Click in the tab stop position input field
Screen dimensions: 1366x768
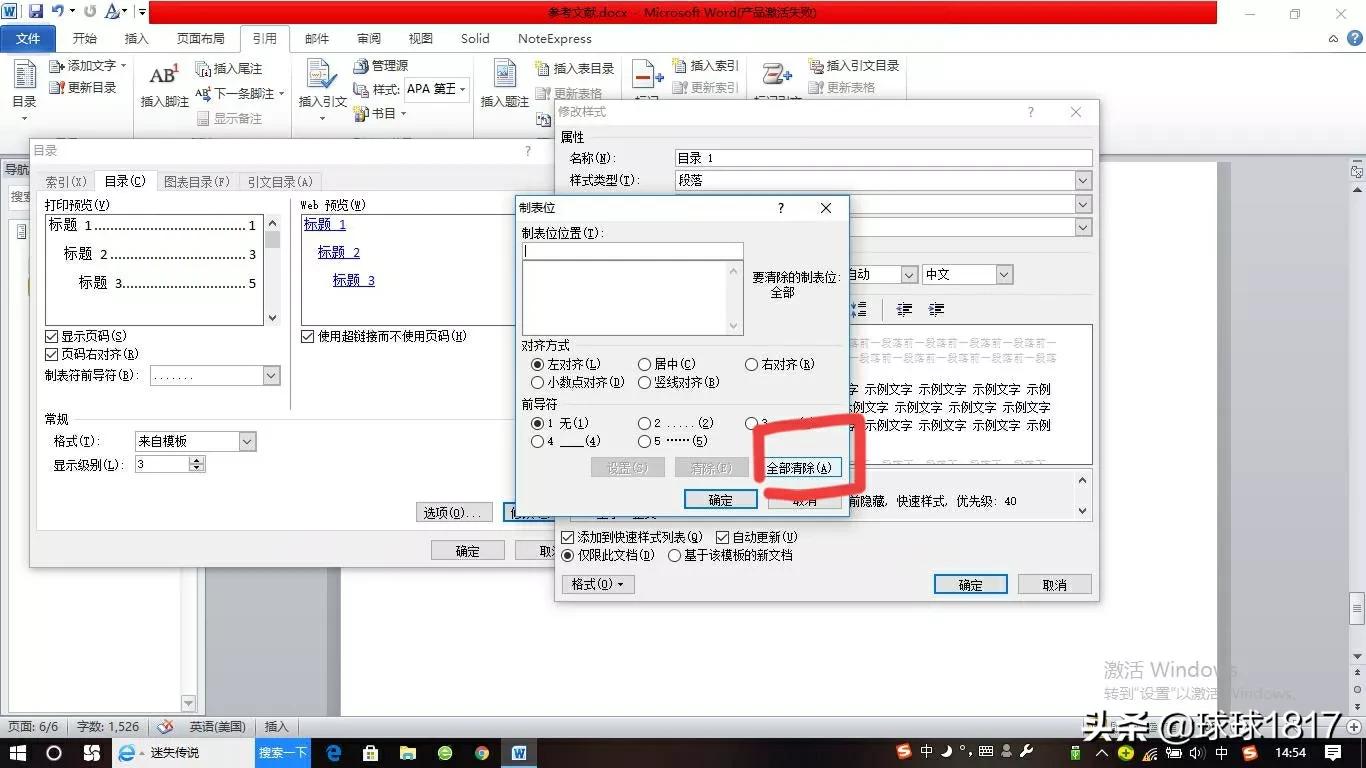tap(632, 252)
